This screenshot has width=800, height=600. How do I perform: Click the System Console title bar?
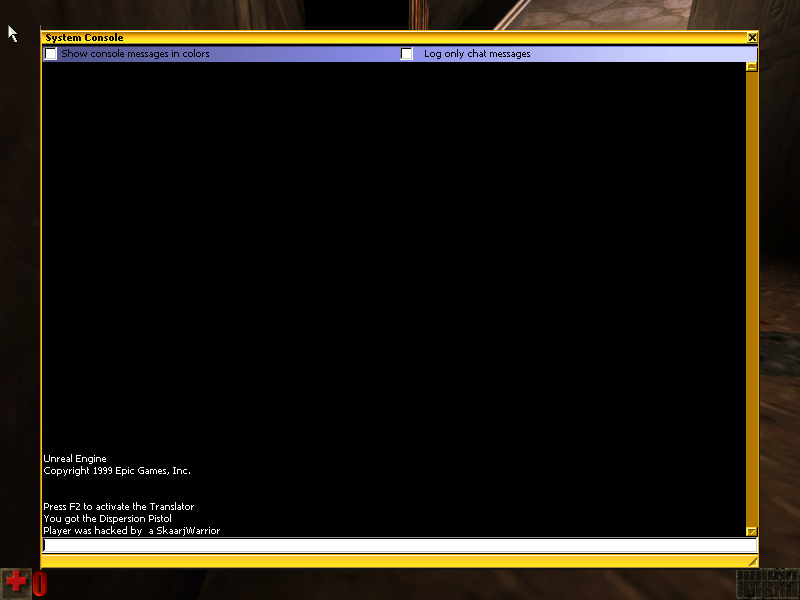tap(393, 38)
